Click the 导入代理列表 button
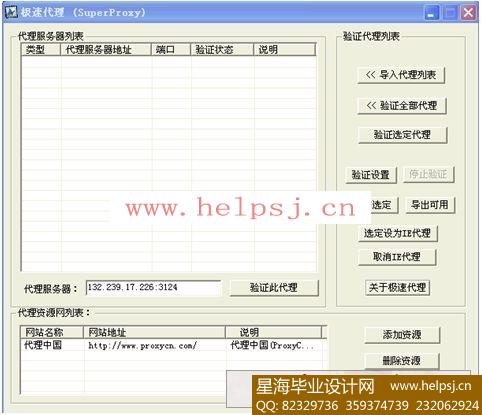 401,75
